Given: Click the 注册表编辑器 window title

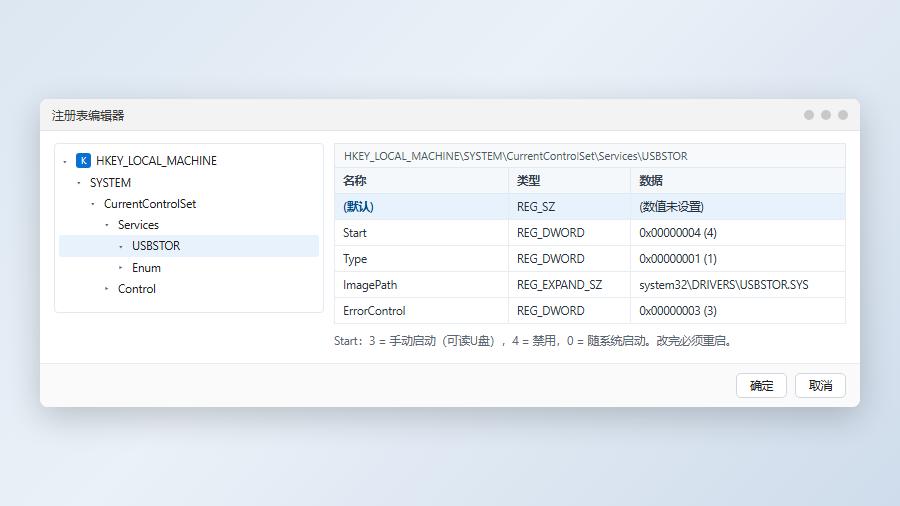Looking at the screenshot, I should [x=88, y=115].
